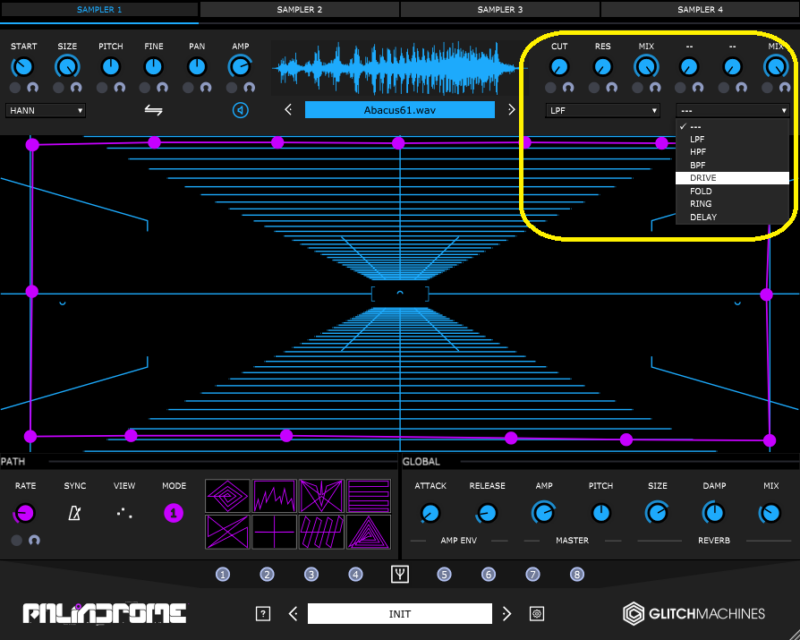Open the HANN window type dropdown
This screenshot has height=640, width=800.
pos(45,110)
